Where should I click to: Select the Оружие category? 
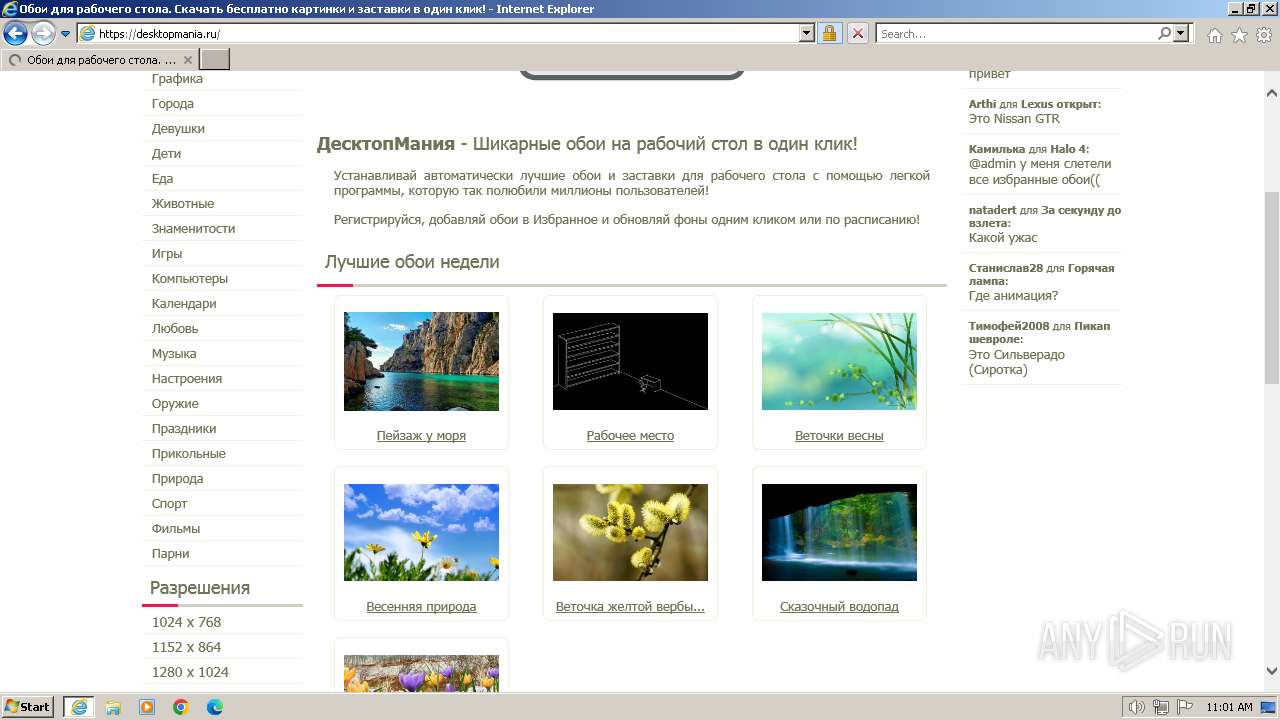point(175,404)
